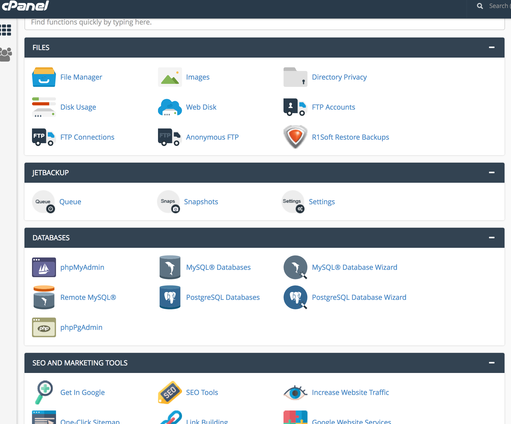Open the sidebar user manager icon
The image size is (511, 424).
6,54
